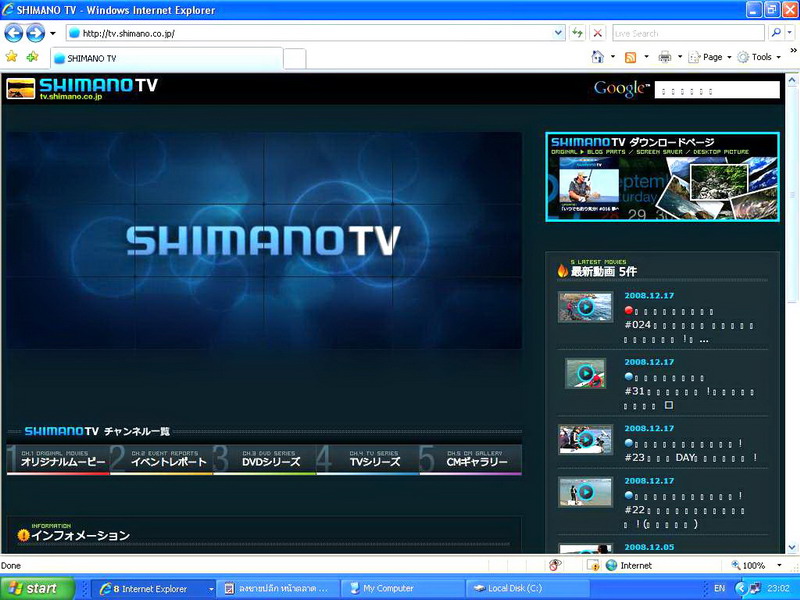Open the #22 movie title link
Viewport: 800px width, 600px height.
pyautogui.click(x=685, y=510)
